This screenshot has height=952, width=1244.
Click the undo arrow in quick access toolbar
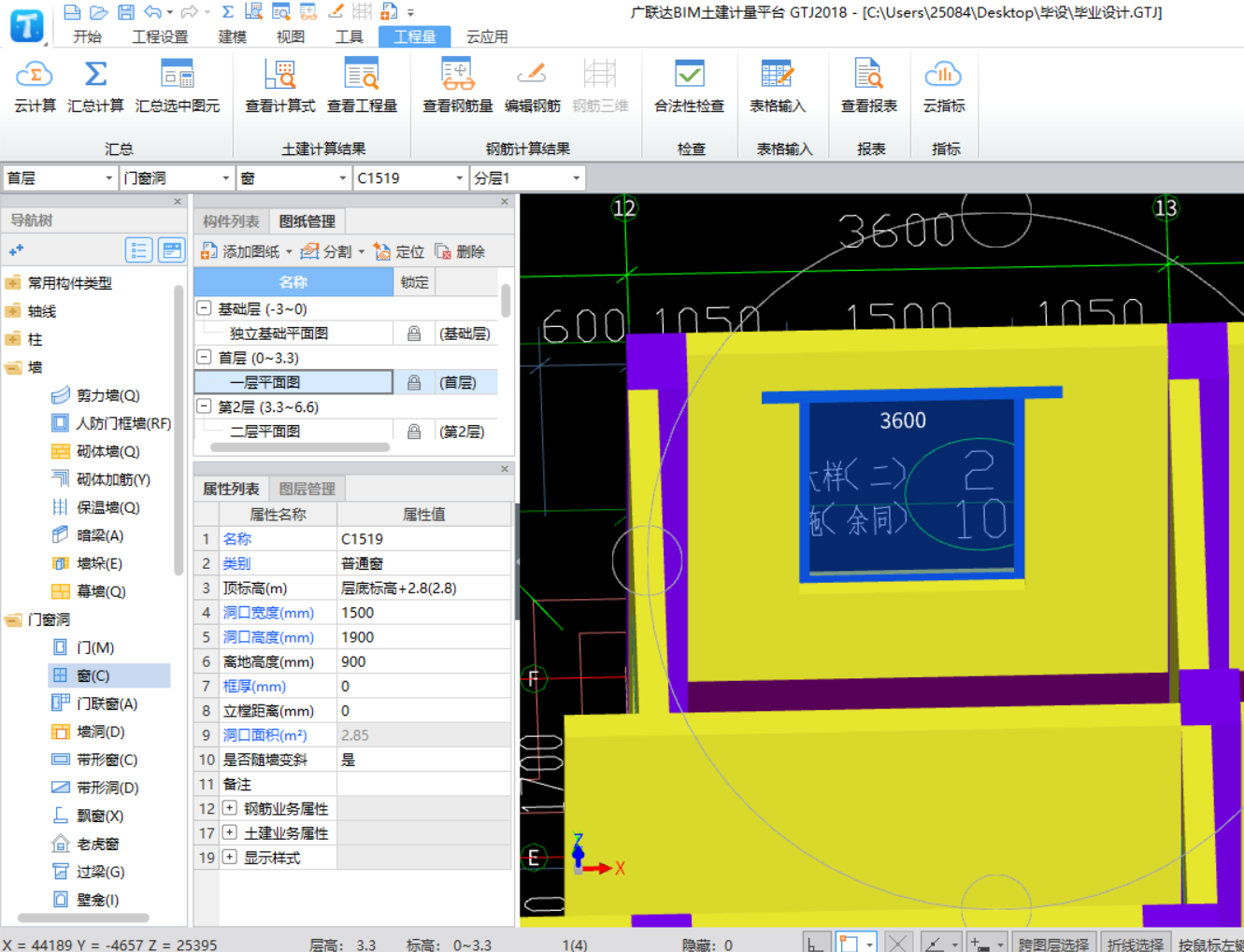153,12
